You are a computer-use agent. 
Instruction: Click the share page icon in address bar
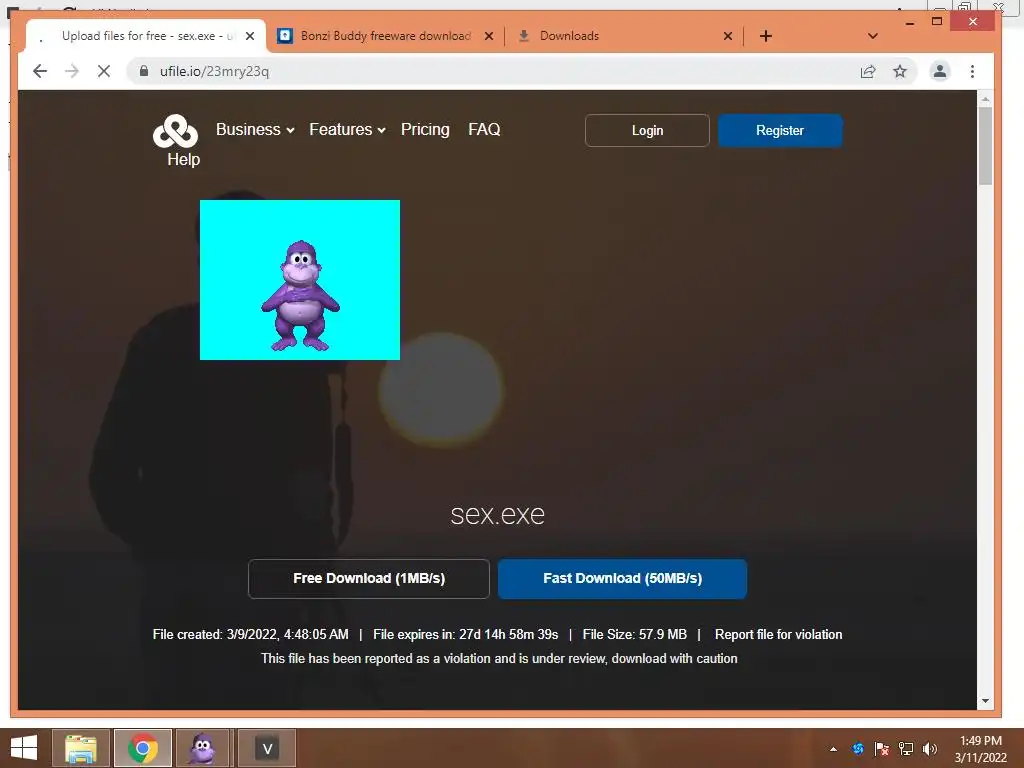tap(868, 71)
